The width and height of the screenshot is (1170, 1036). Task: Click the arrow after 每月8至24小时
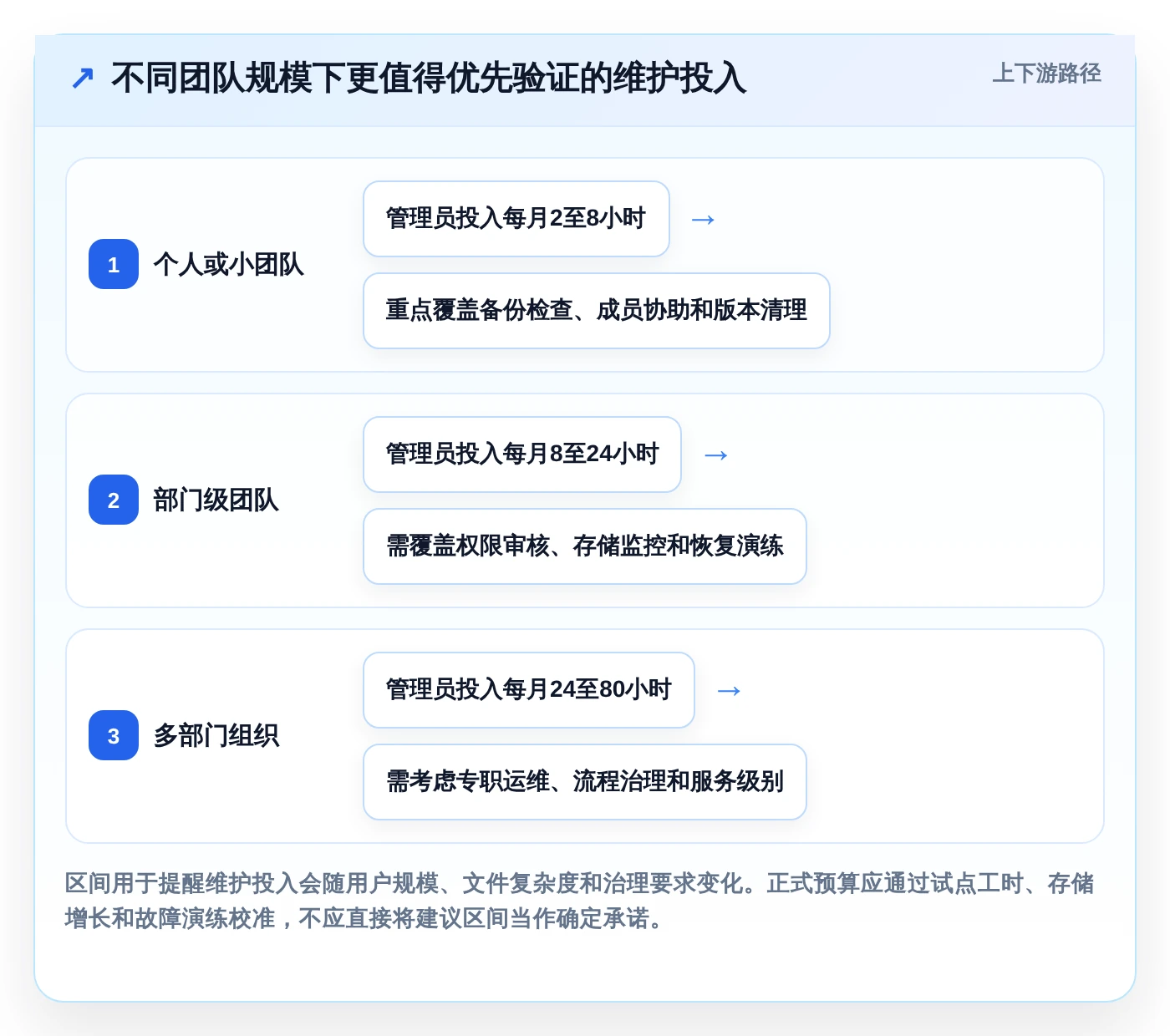(715, 455)
